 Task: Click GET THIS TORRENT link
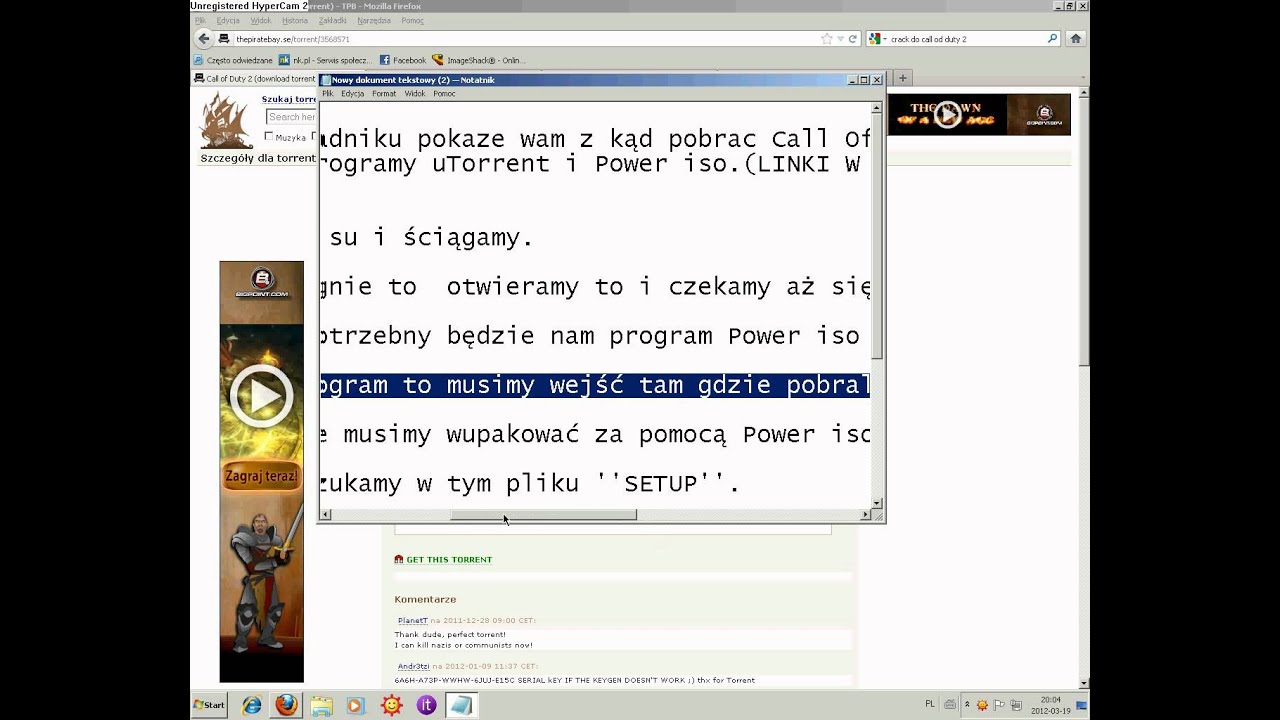click(449, 560)
